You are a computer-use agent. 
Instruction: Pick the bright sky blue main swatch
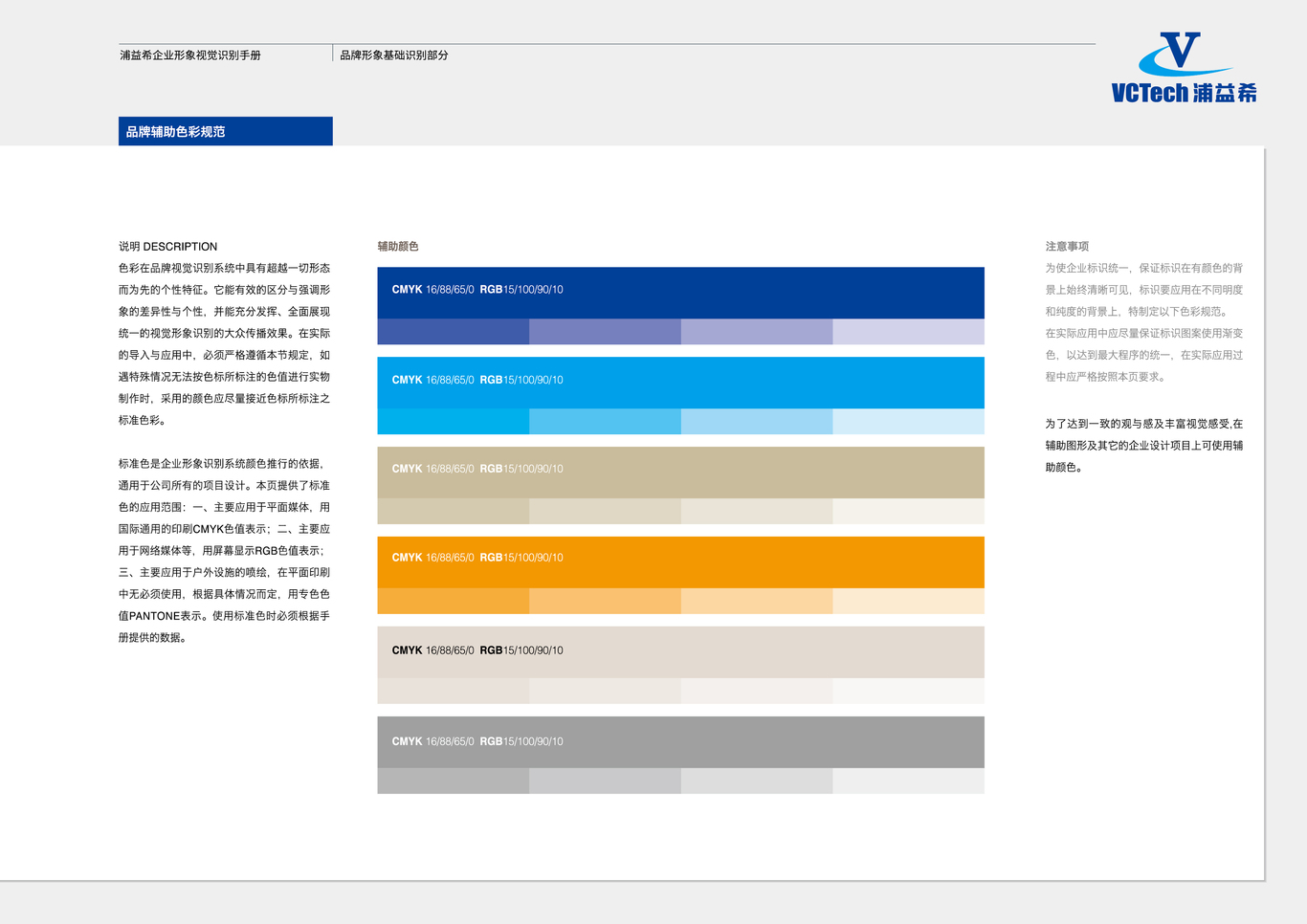point(680,383)
